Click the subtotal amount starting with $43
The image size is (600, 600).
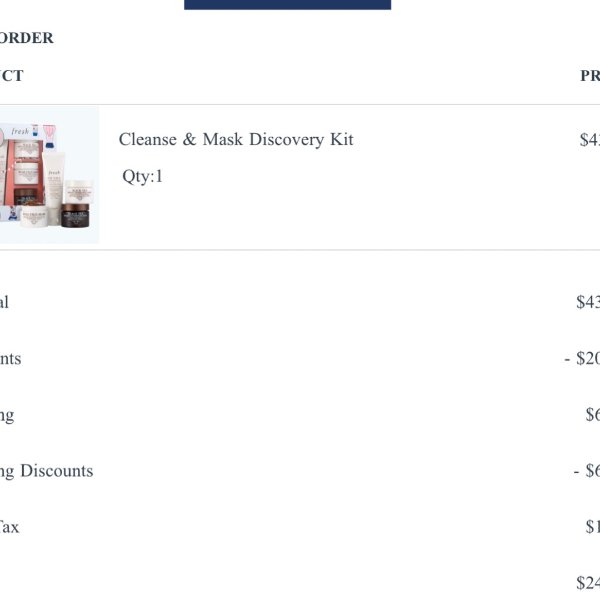[x=588, y=302]
